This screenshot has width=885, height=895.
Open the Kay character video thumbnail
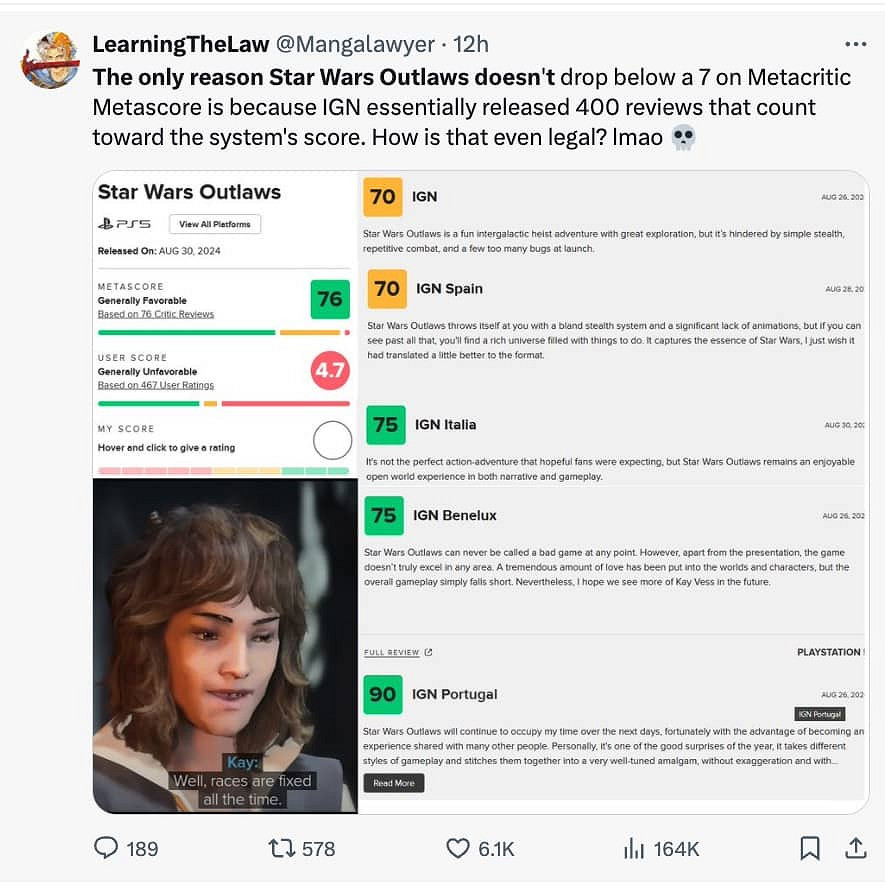click(x=225, y=645)
